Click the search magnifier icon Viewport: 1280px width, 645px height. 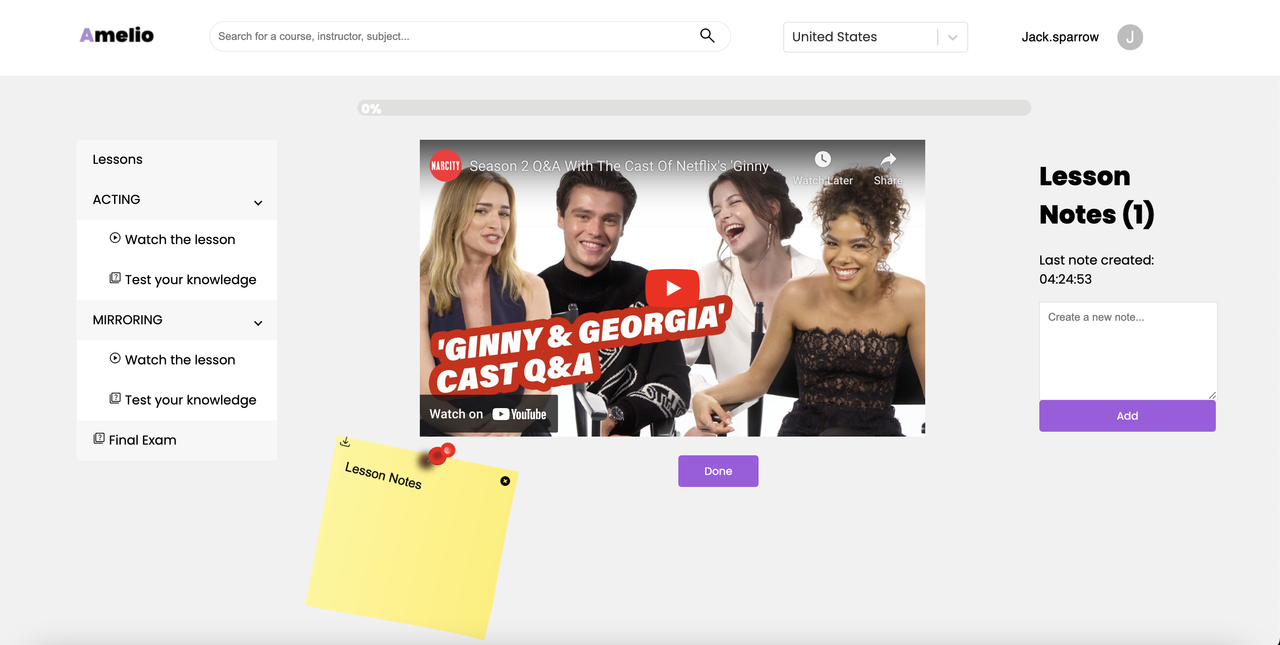[707, 36]
